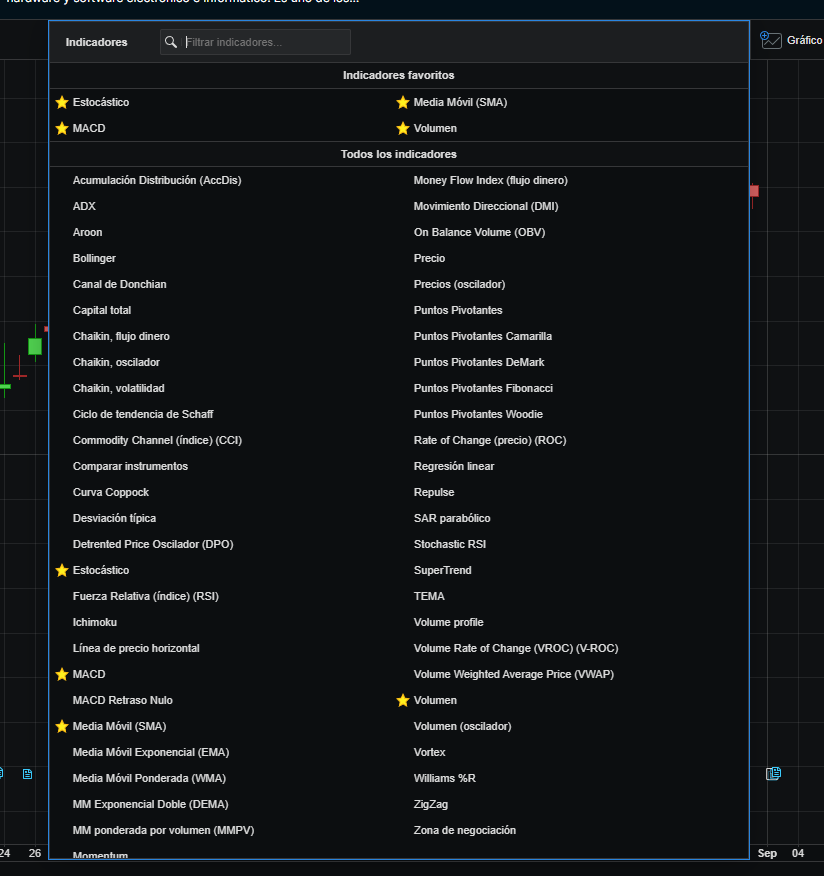Unstar Volumen in the favoritos section
Viewport: 824px width, 876px height.
click(403, 128)
